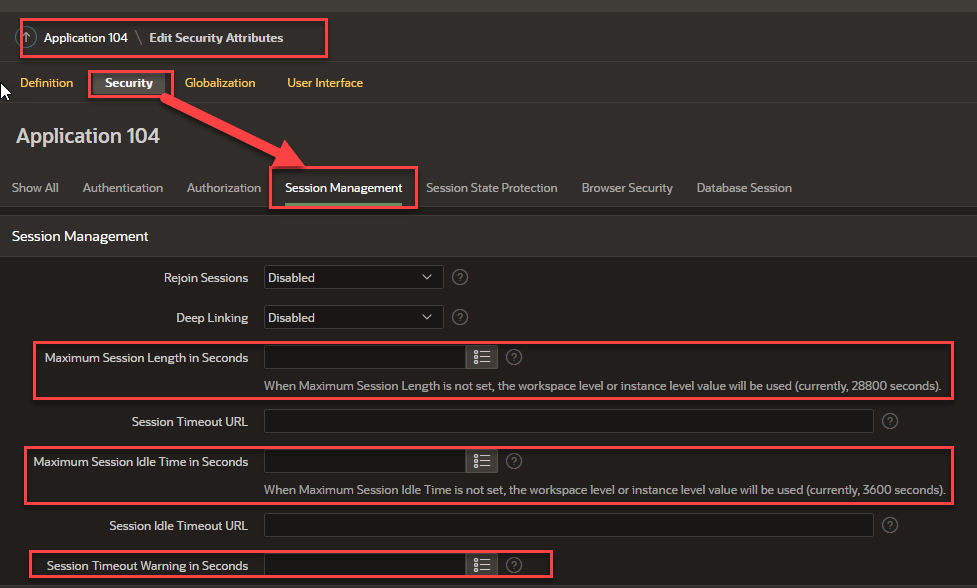This screenshot has height=588, width=977.
Task: Open help for Rejoin Sessions
Action: point(460,277)
